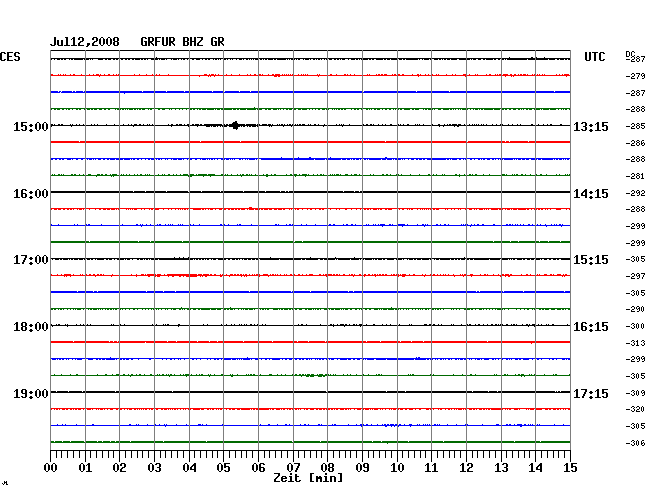Select the 15:15 UTC time label
This screenshot has width=650, height=494.
(x=591, y=260)
